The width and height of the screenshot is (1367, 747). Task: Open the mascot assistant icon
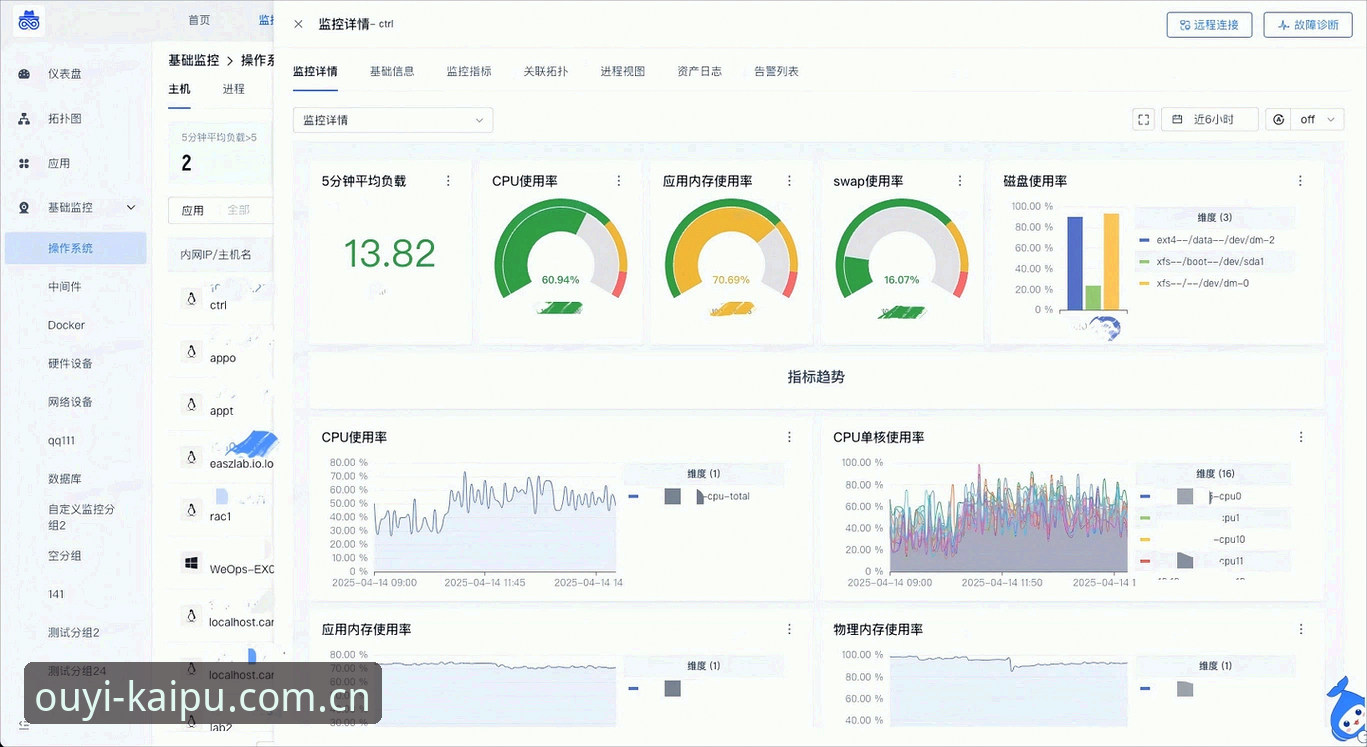(1345, 710)
